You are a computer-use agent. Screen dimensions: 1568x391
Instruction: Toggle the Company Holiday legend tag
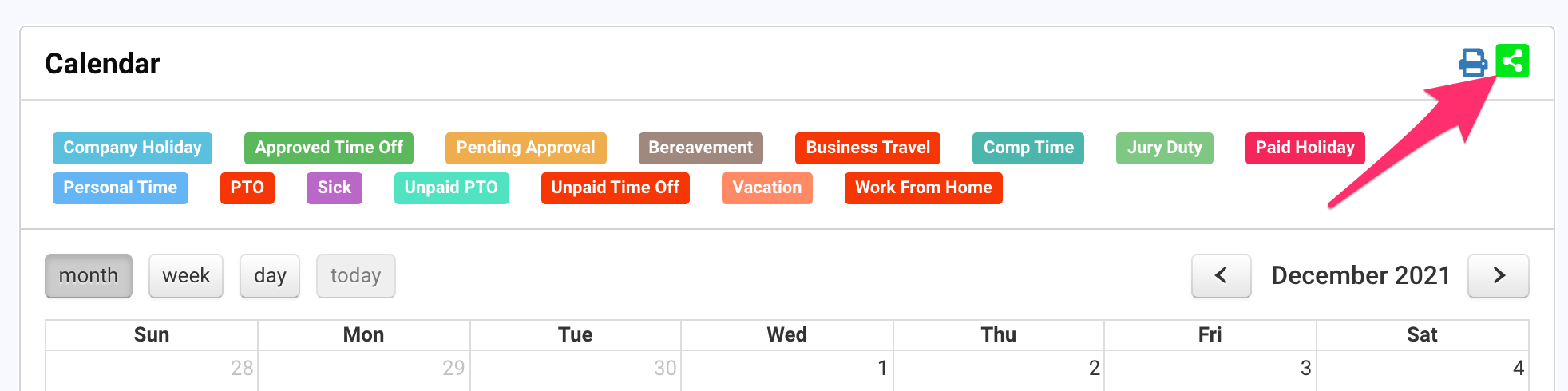[133, 148]
